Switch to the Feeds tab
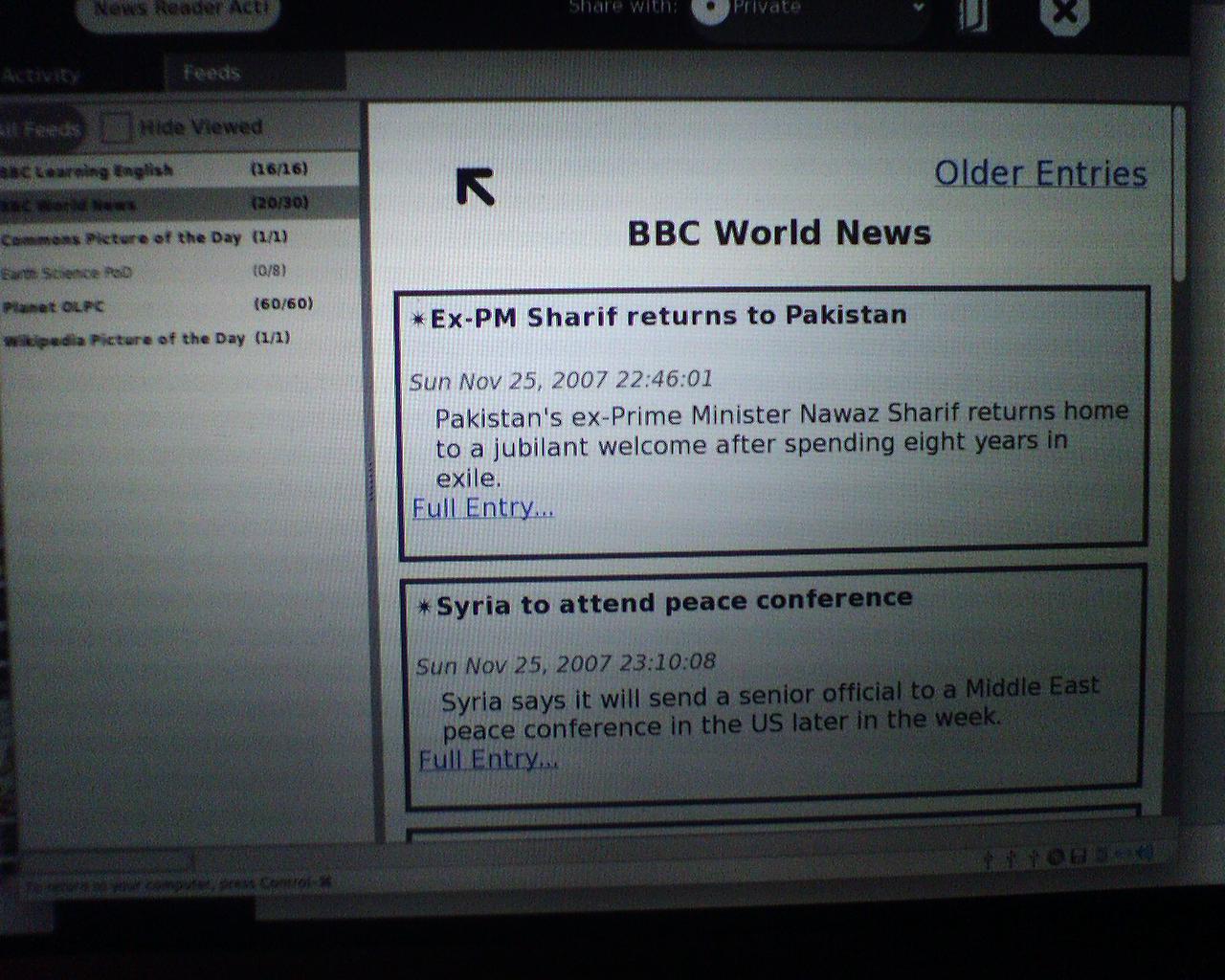This screenshot has width=1225, height=980. 212,73
